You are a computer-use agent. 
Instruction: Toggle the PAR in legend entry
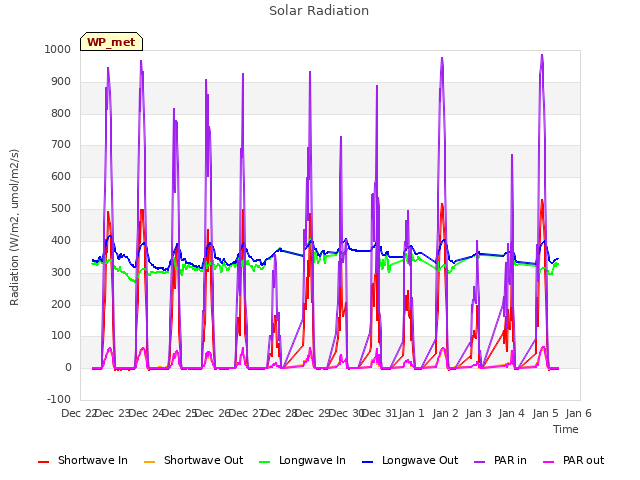pyautogui.click(x=500, y=460)
